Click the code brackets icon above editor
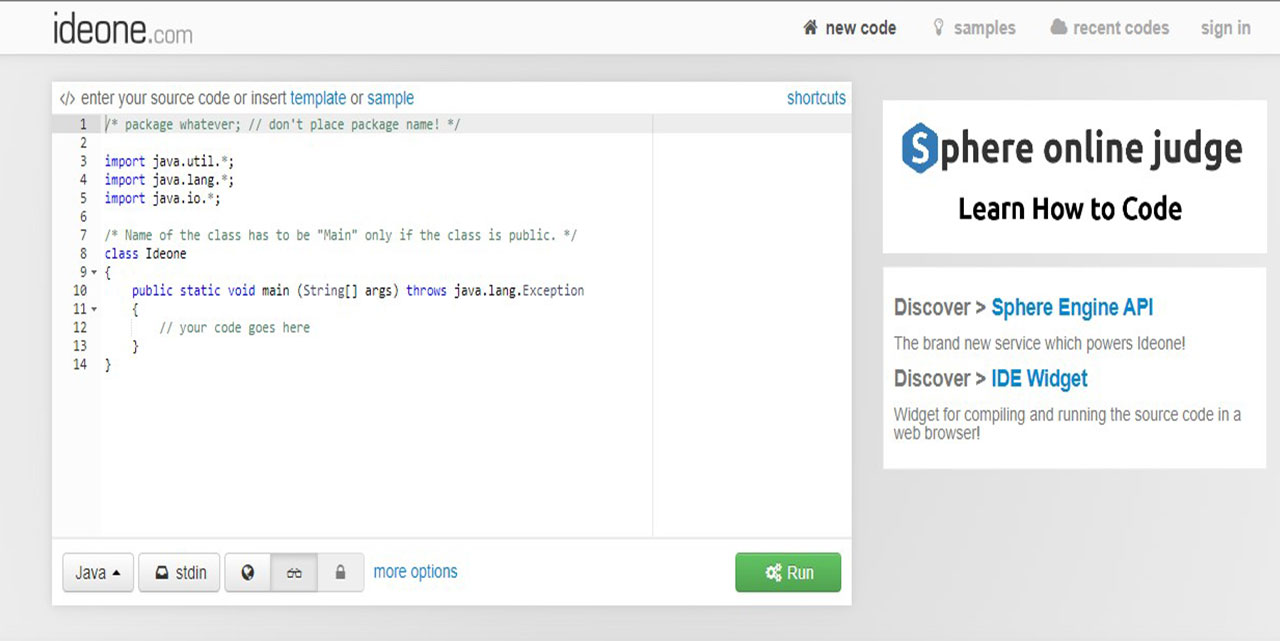The image size is (1280, 641). [67, 98]
